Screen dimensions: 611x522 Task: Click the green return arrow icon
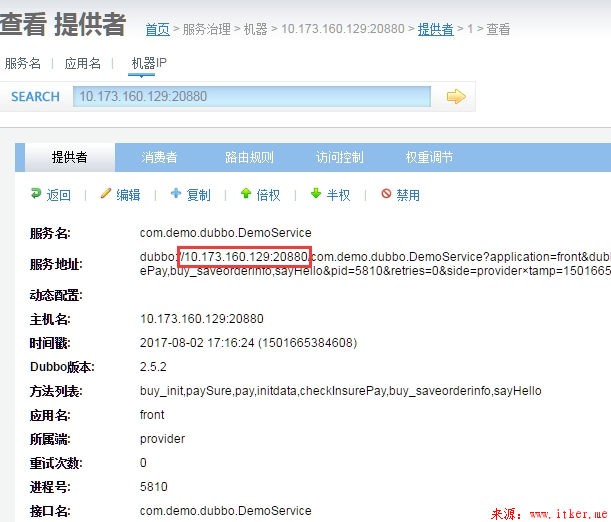(x=36, y=193)
